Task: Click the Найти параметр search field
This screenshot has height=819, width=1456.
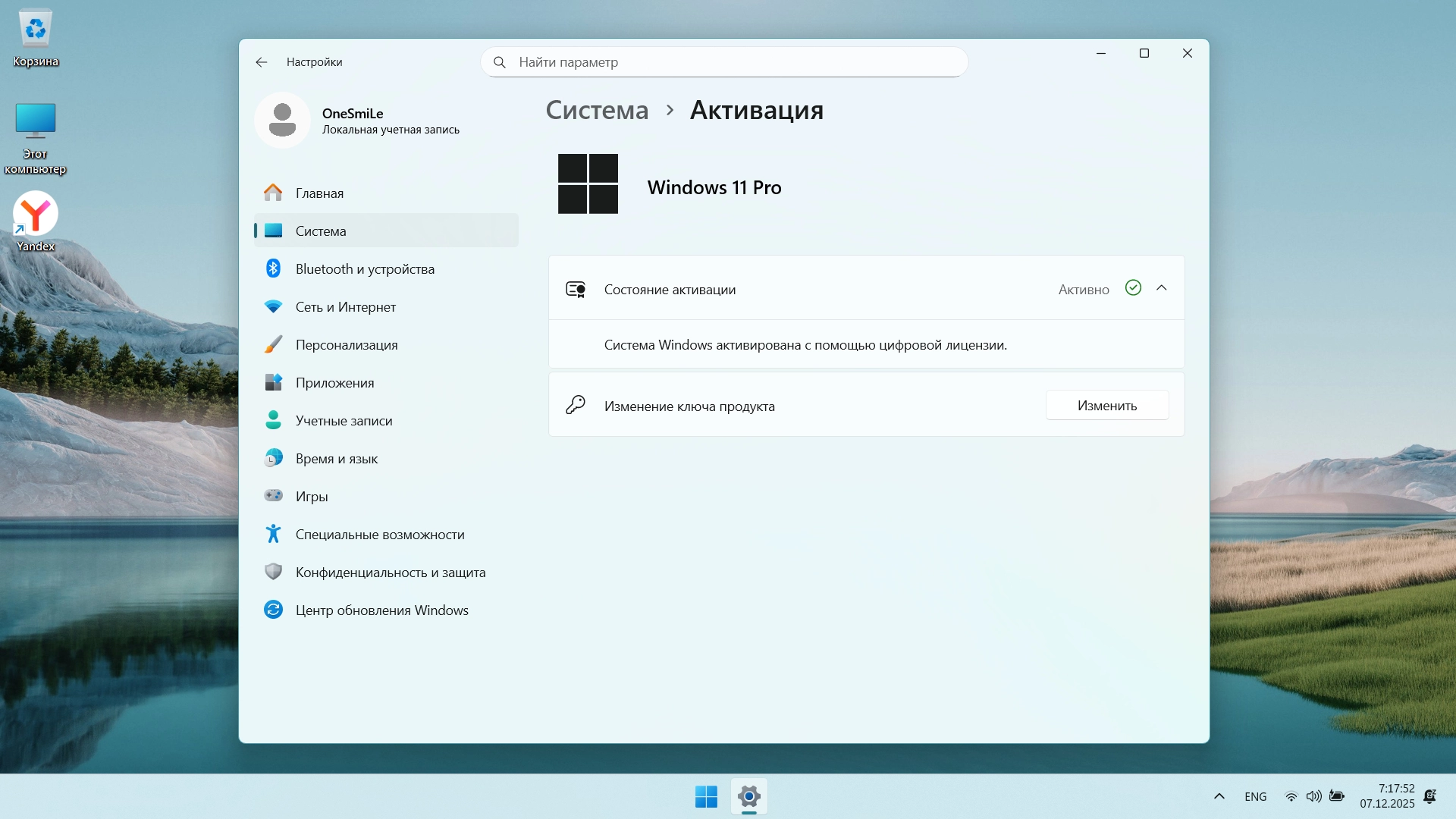Action: pyautogui.click(x=724, y=62)
